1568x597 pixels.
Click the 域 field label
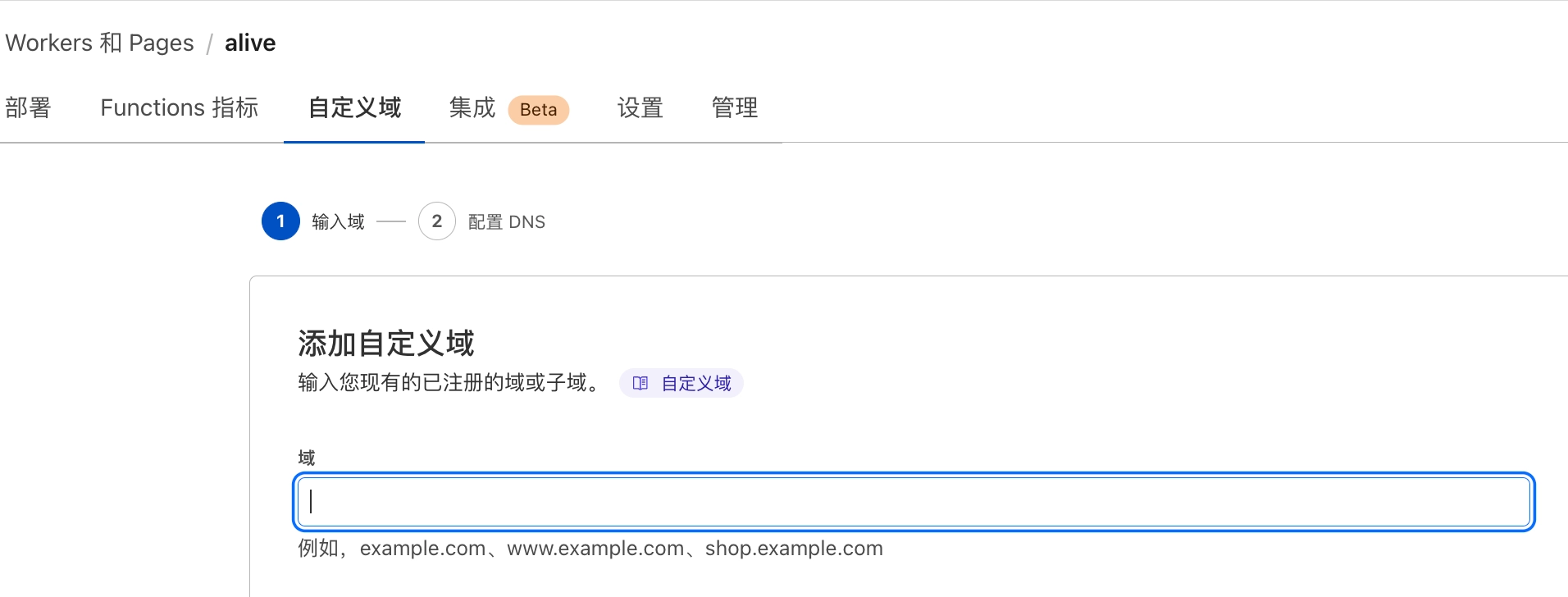pos(307,458)
